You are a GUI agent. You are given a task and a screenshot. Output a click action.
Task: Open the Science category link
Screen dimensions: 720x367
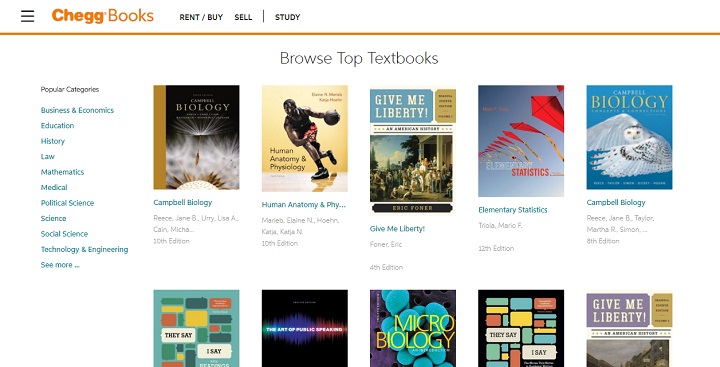[54, 218]
